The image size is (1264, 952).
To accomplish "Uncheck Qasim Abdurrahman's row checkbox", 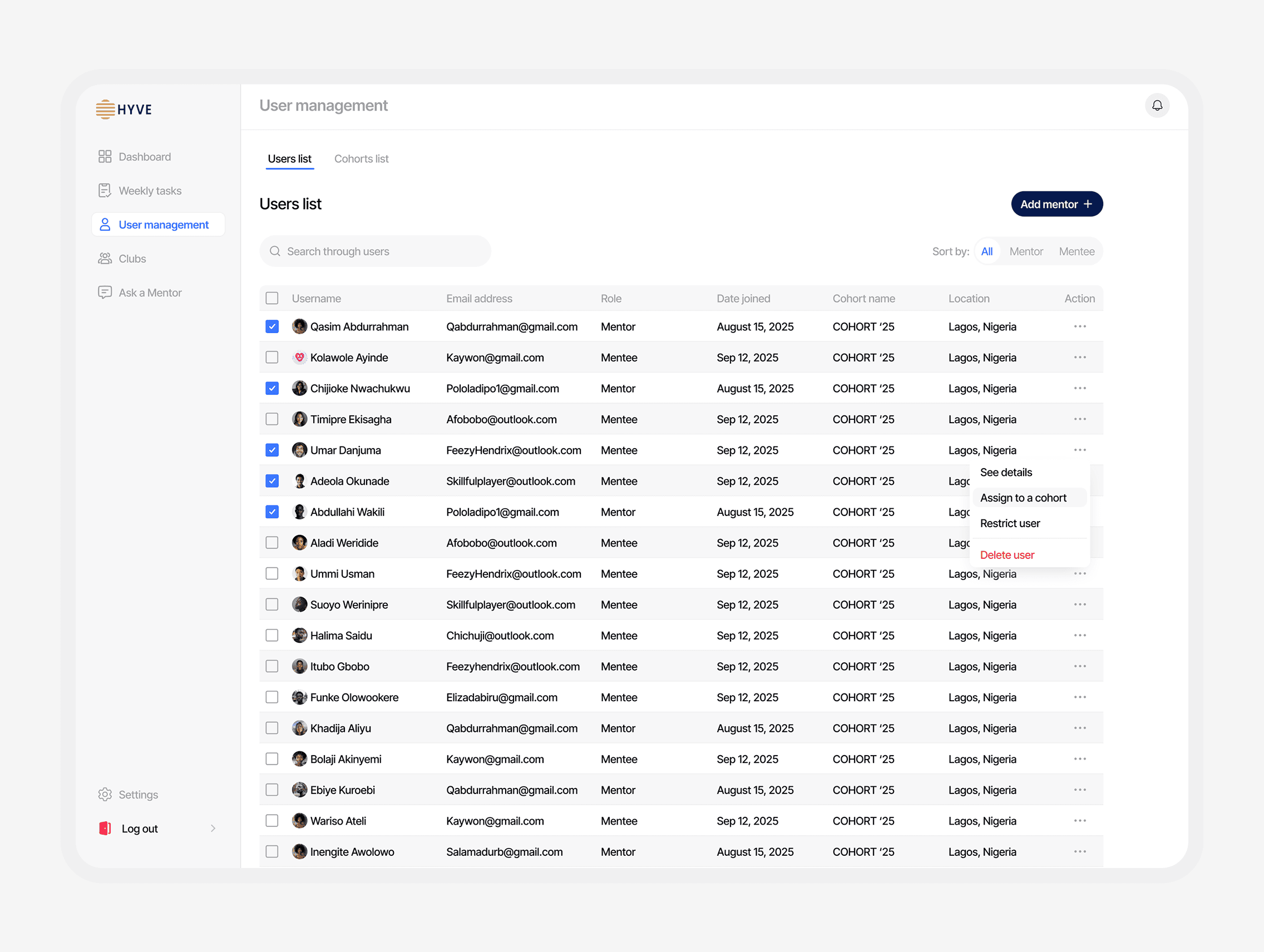I will coord(272,326).
